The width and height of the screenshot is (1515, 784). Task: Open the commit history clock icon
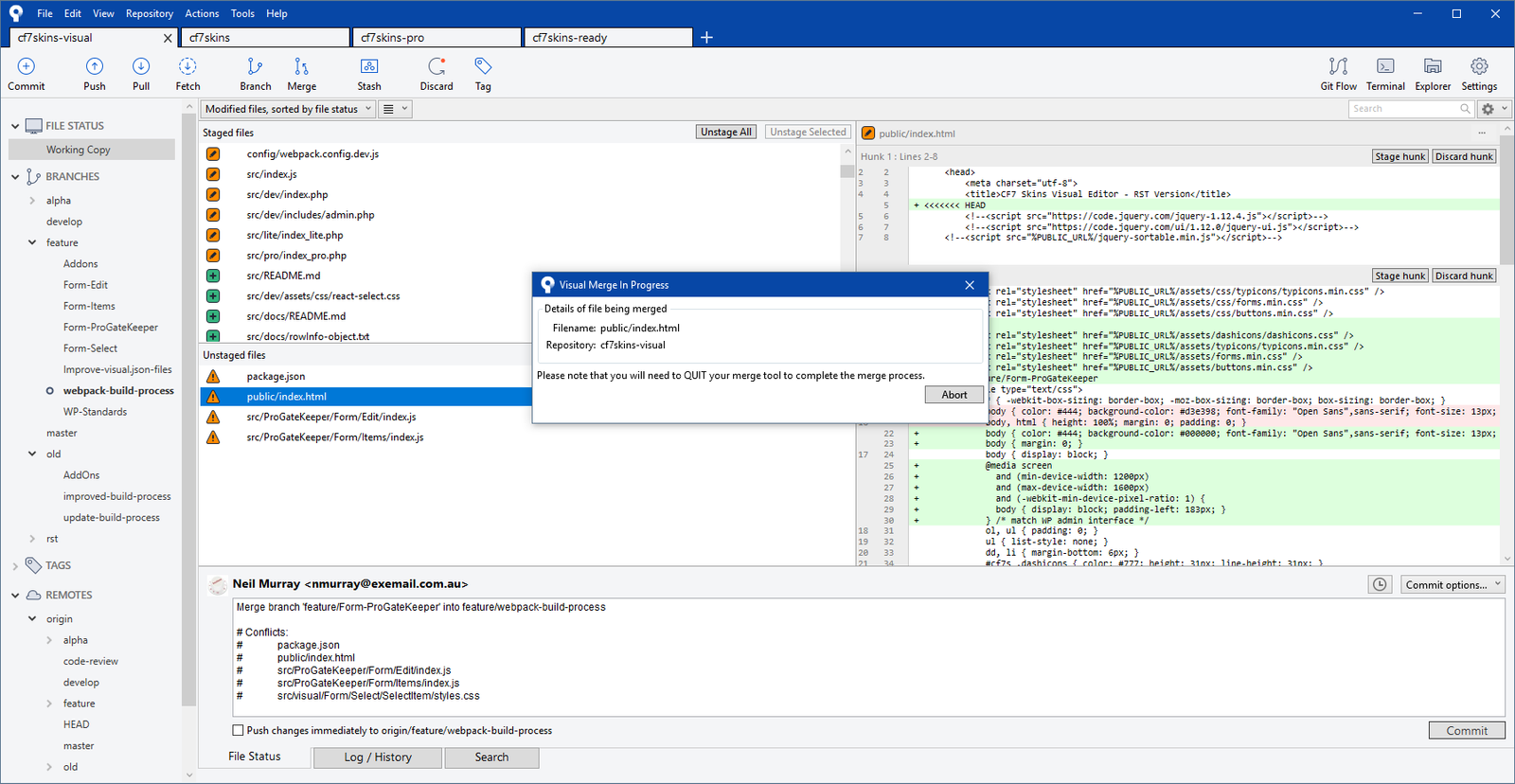[1380, 585]
